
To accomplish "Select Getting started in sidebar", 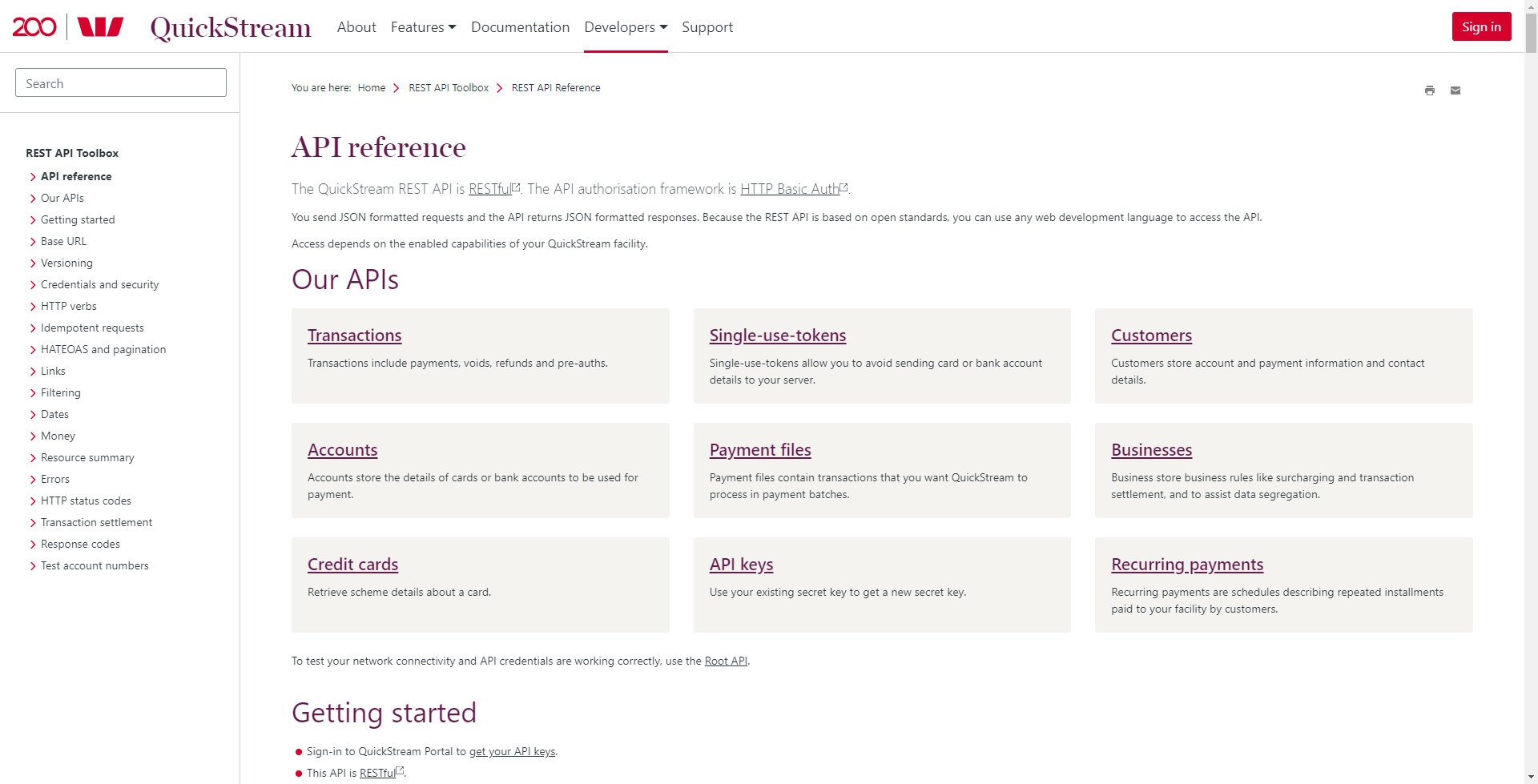I will click(78, 219).
